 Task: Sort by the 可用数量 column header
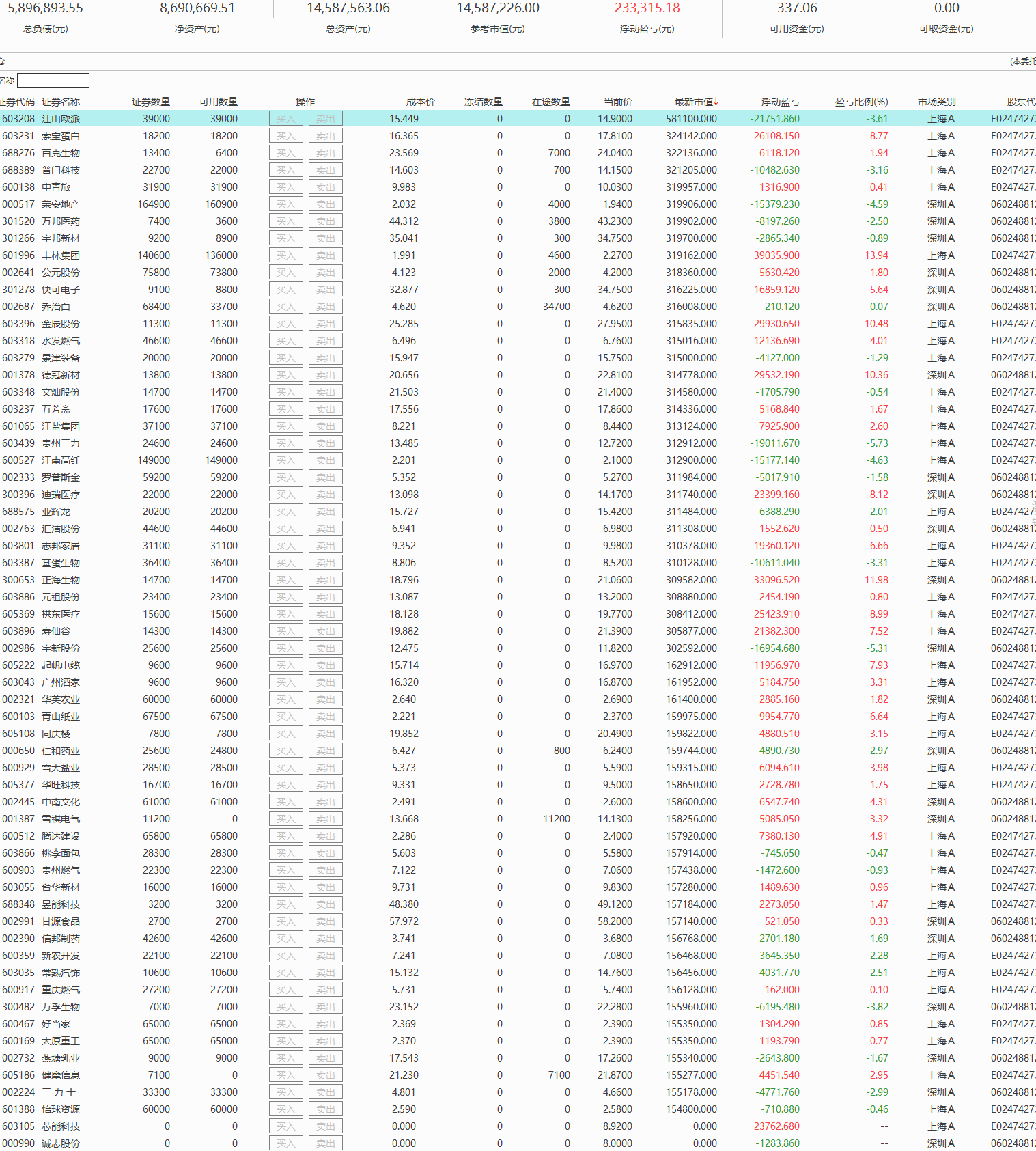point(219,102)
